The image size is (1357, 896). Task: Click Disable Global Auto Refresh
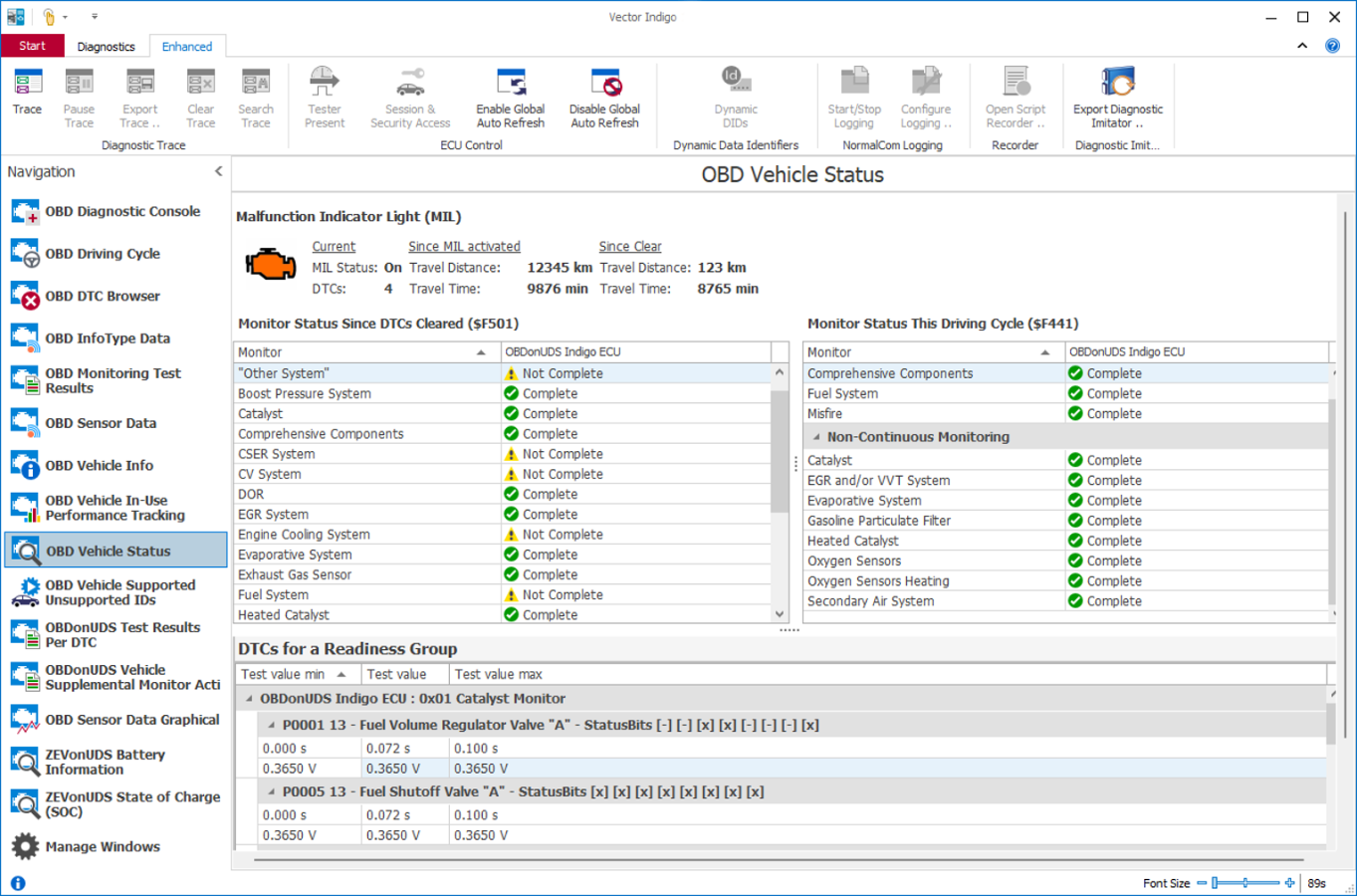[604, 99]
